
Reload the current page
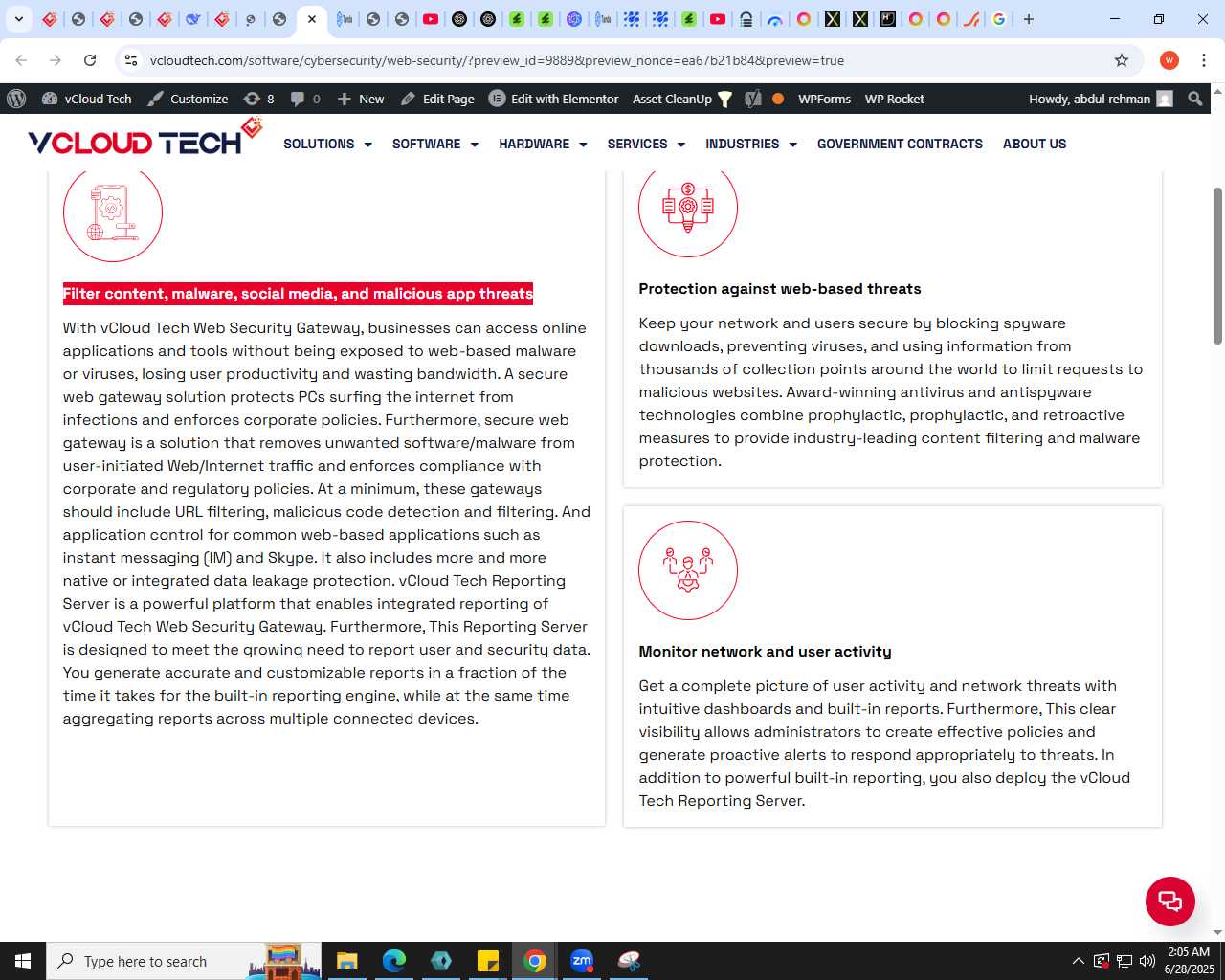[90, 60]
